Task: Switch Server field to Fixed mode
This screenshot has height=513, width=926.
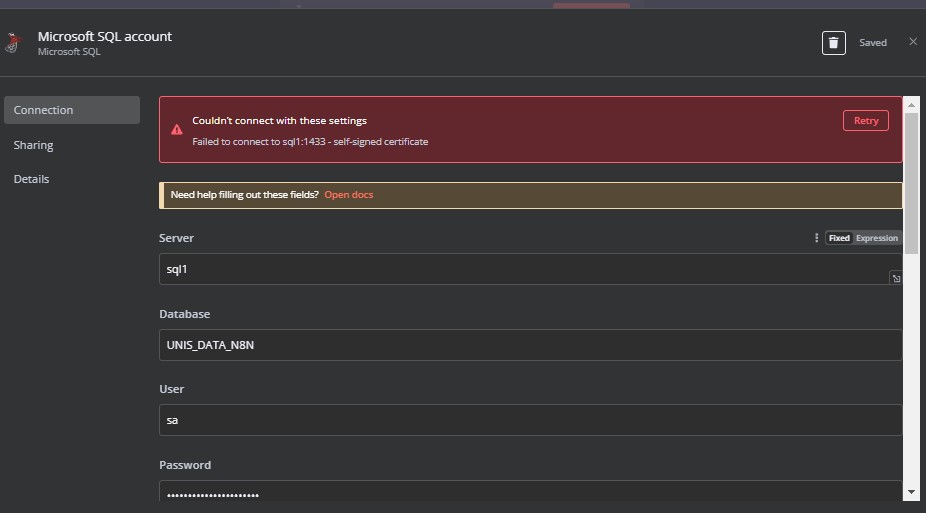Action: [839, 238]
